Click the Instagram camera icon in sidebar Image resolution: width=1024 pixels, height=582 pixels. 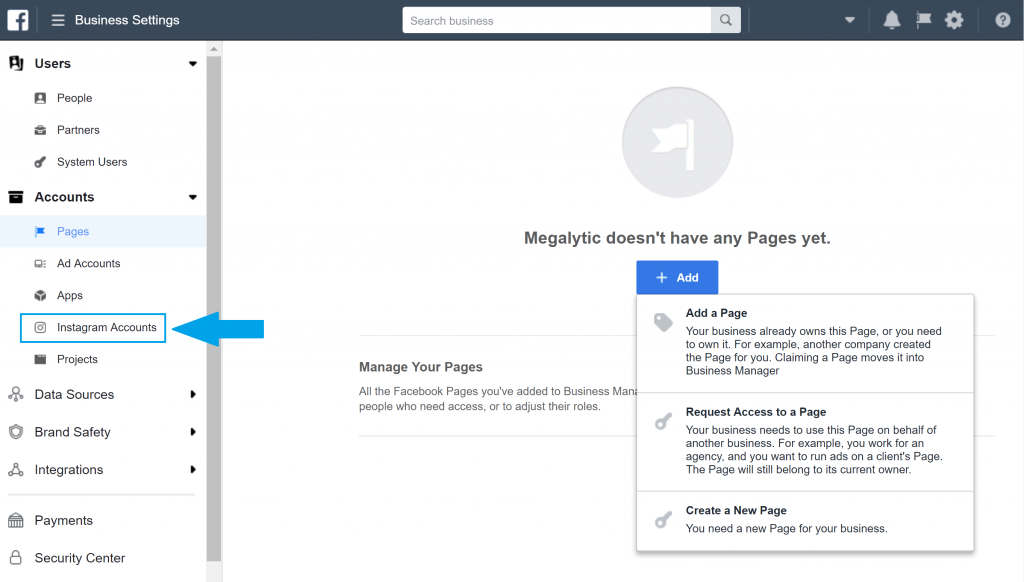pyautogui.click(x=40, y=327)
